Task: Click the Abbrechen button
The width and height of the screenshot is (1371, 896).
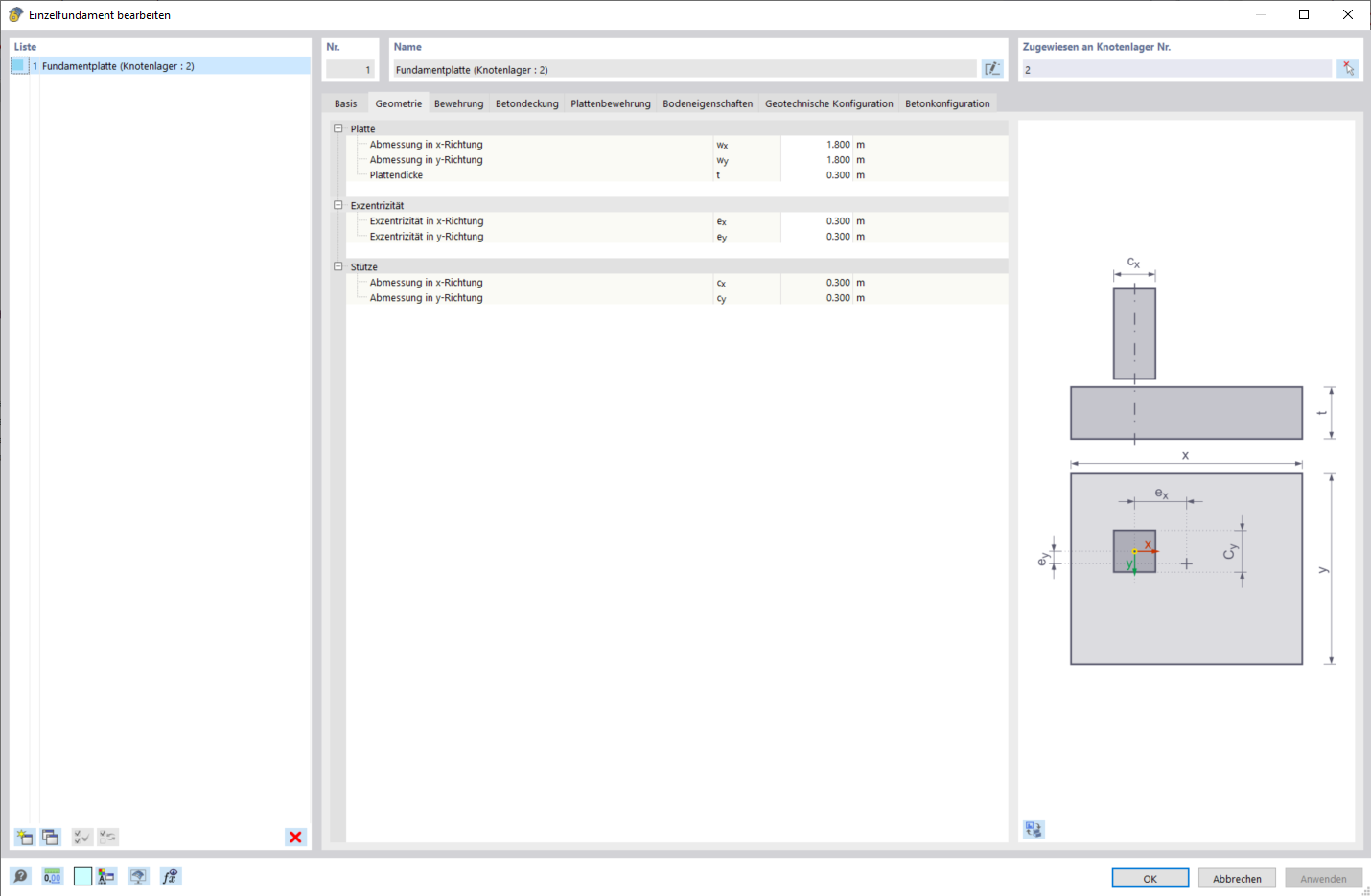Action: pyautogui.click(x=1237, y=878)
